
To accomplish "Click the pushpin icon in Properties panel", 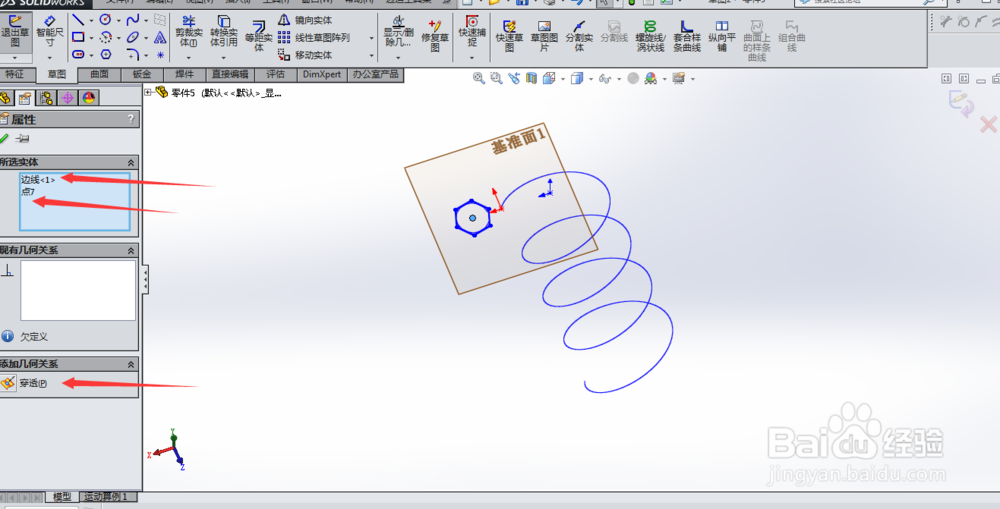I will click(22, 138).
